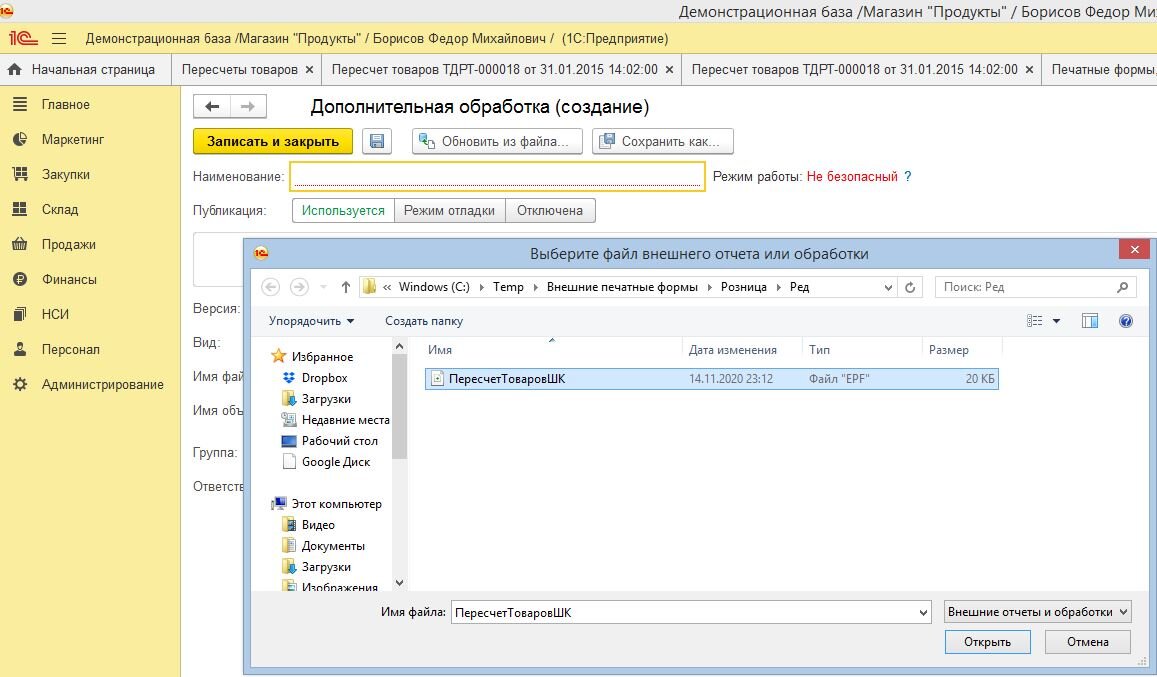
Task: Open Маркетинг section in sidebar
Action: (73, 140)
